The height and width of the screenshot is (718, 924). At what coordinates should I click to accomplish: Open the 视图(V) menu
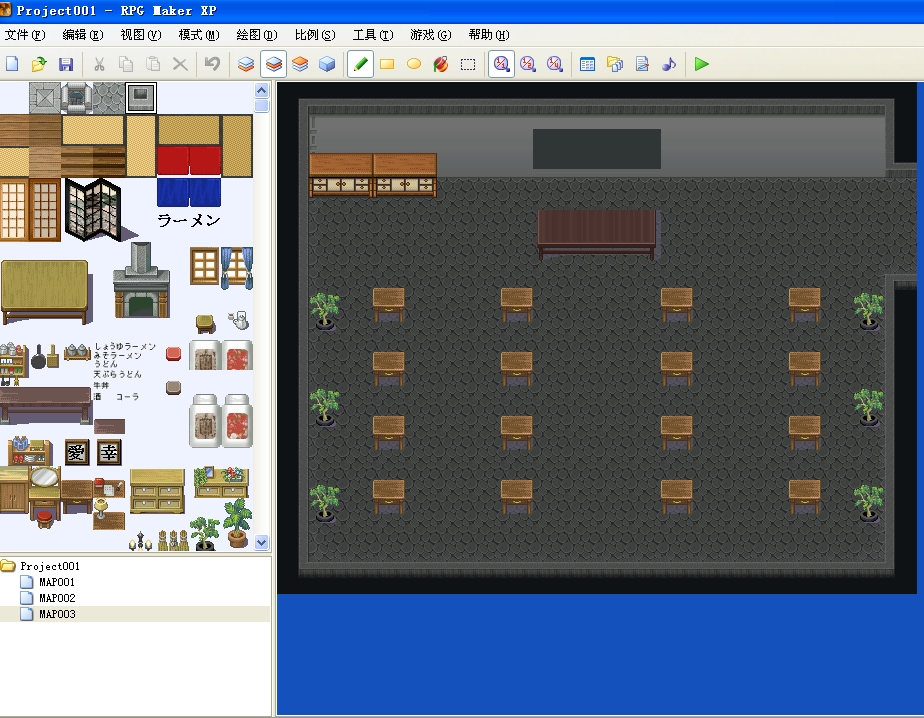[x=141, y=35]
